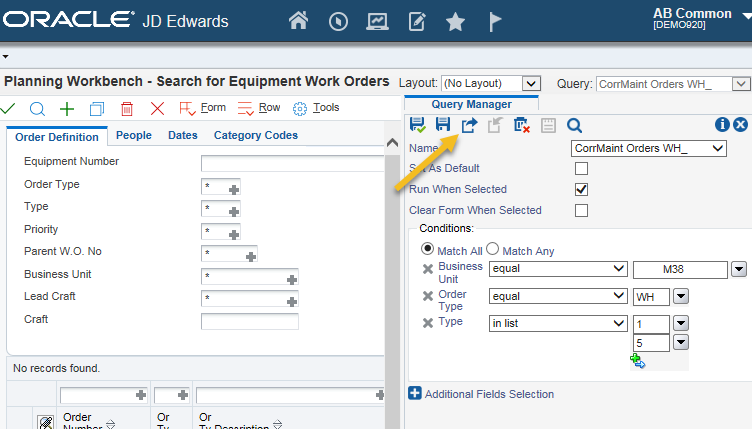Open the edit page pencil icon
The image size is (752, 429).
point(417,22)
